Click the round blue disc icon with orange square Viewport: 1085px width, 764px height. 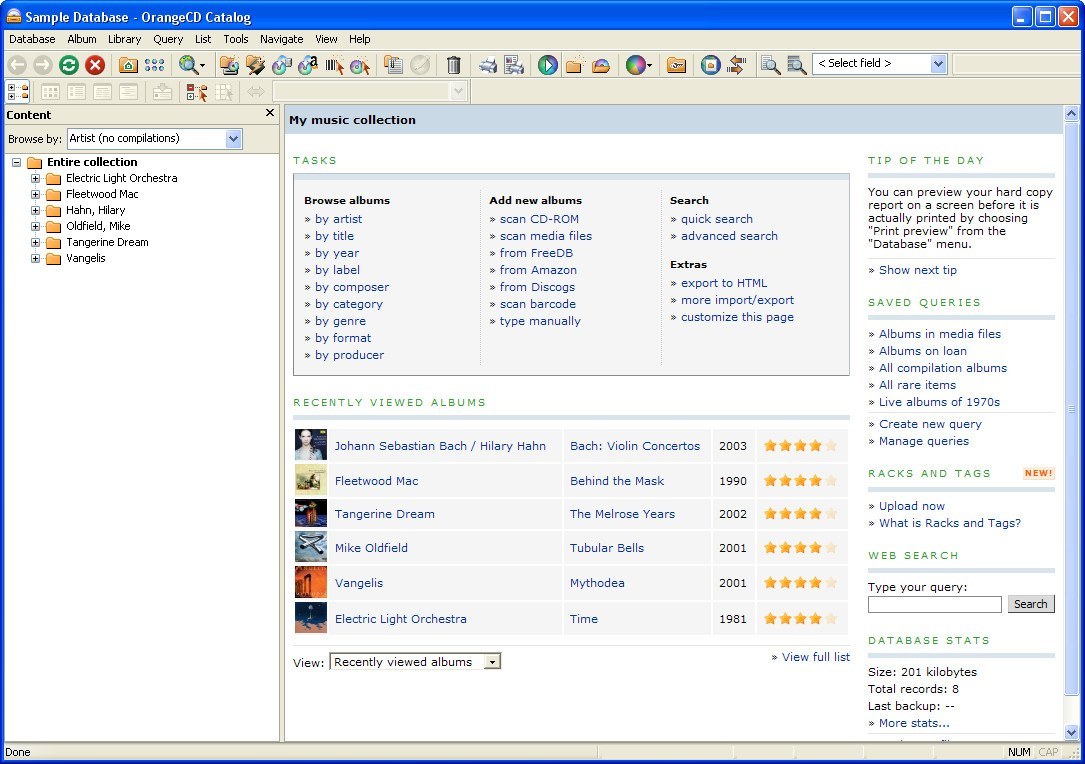pos(711,65)
